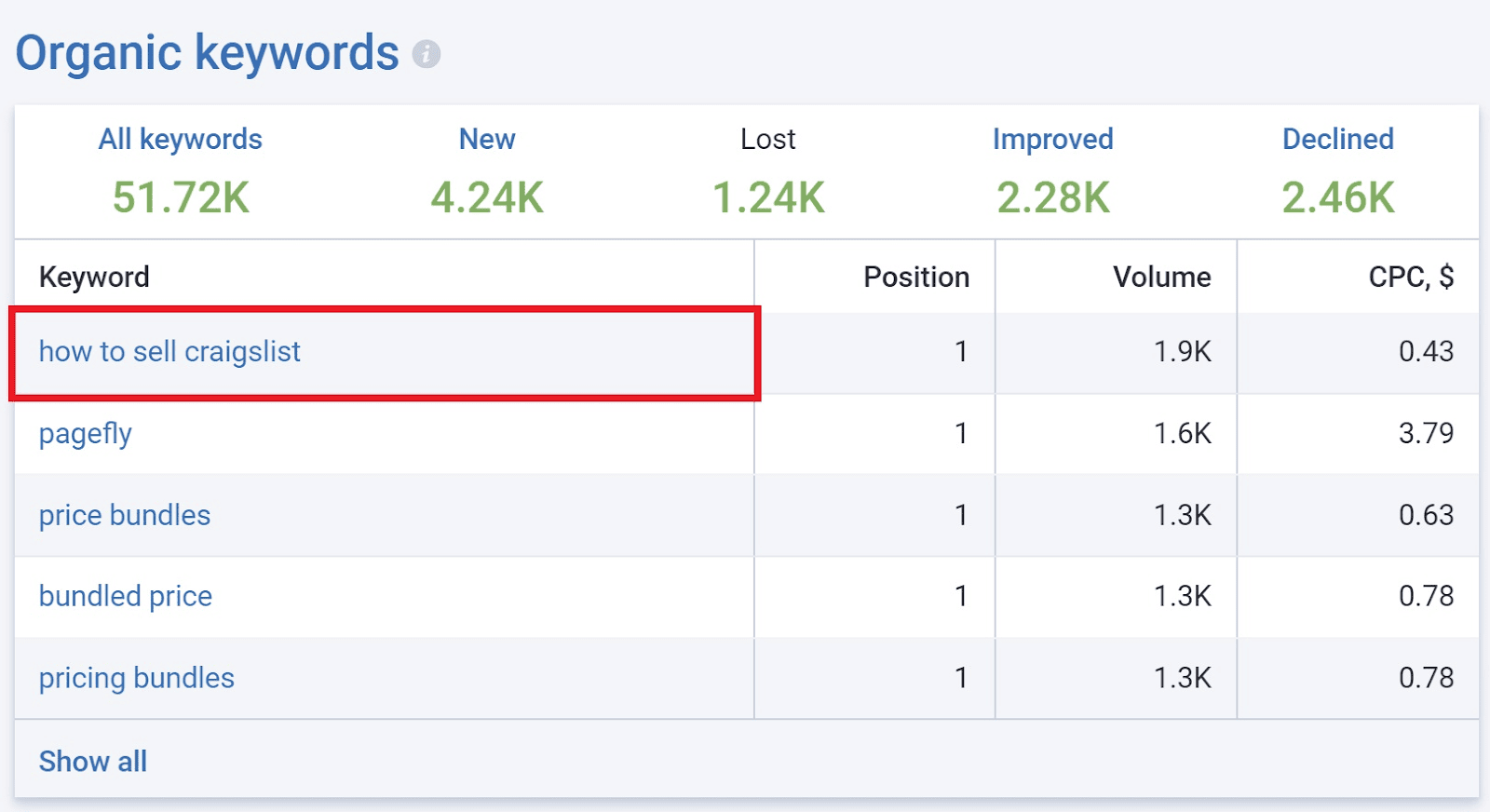Select the Lost keywords tab
The image size is (1490, 812).
pos(768,140)
